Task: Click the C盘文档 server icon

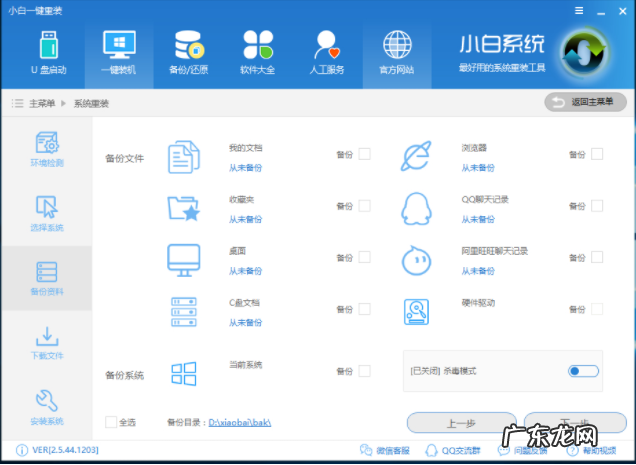Action: click(184, 312)
